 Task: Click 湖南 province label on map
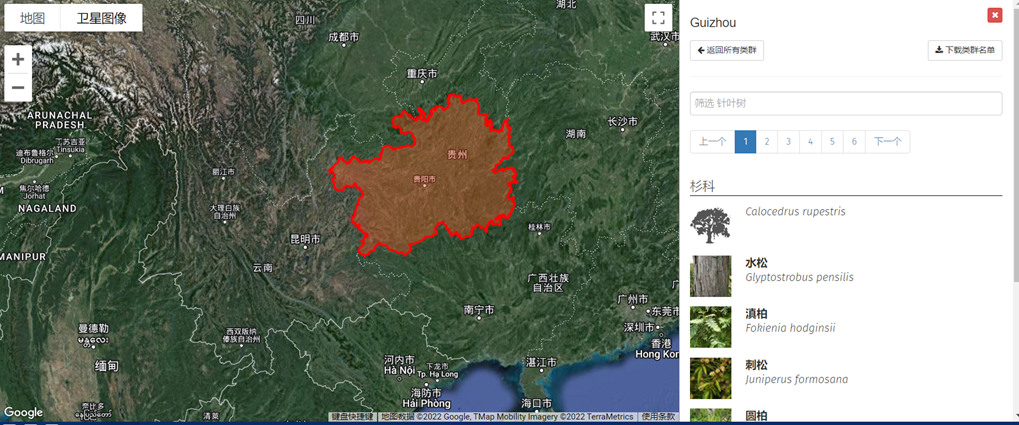click(576, 134)
